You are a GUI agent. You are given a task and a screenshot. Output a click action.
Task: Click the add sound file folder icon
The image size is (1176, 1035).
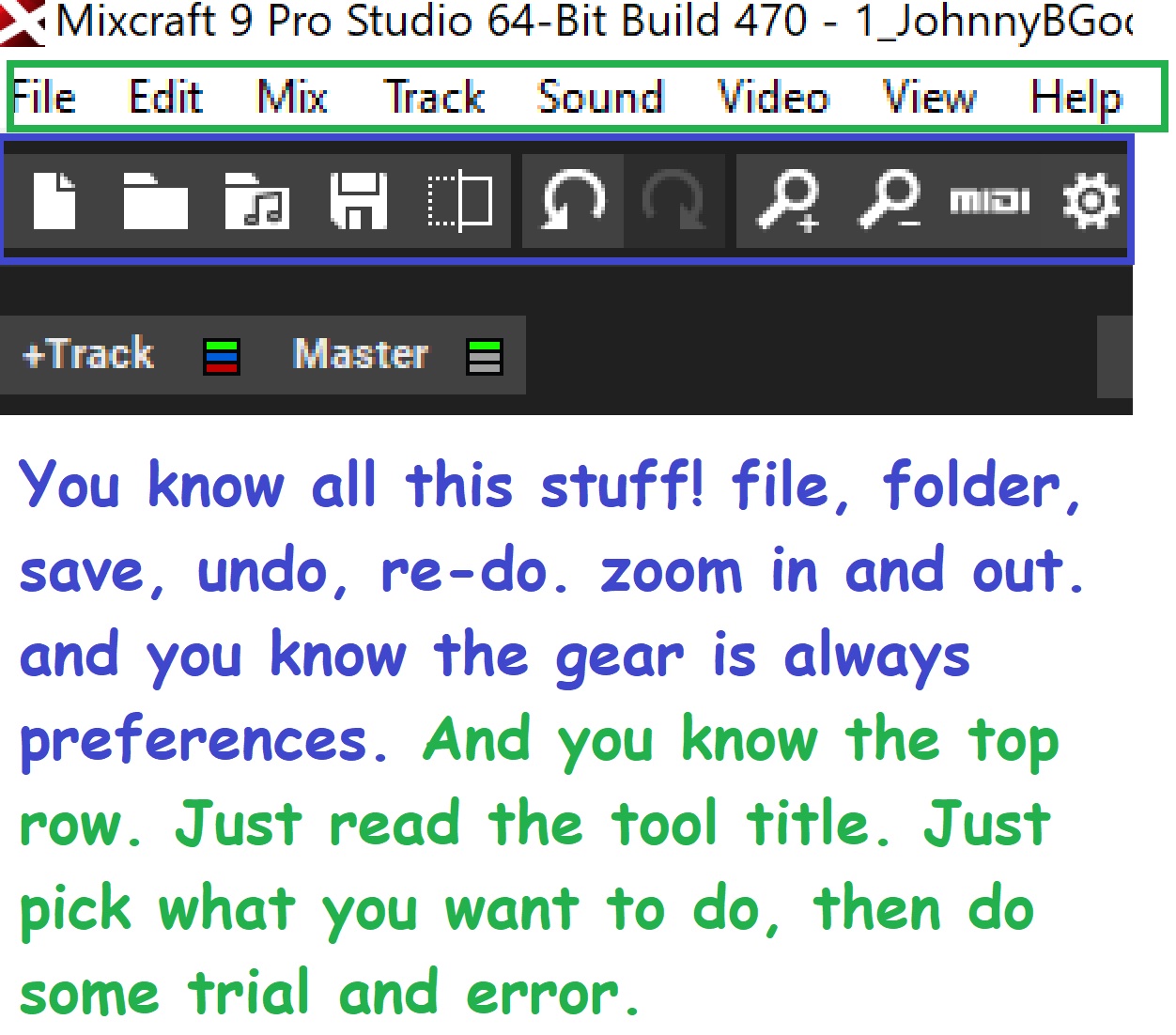(x=256, y=201)
